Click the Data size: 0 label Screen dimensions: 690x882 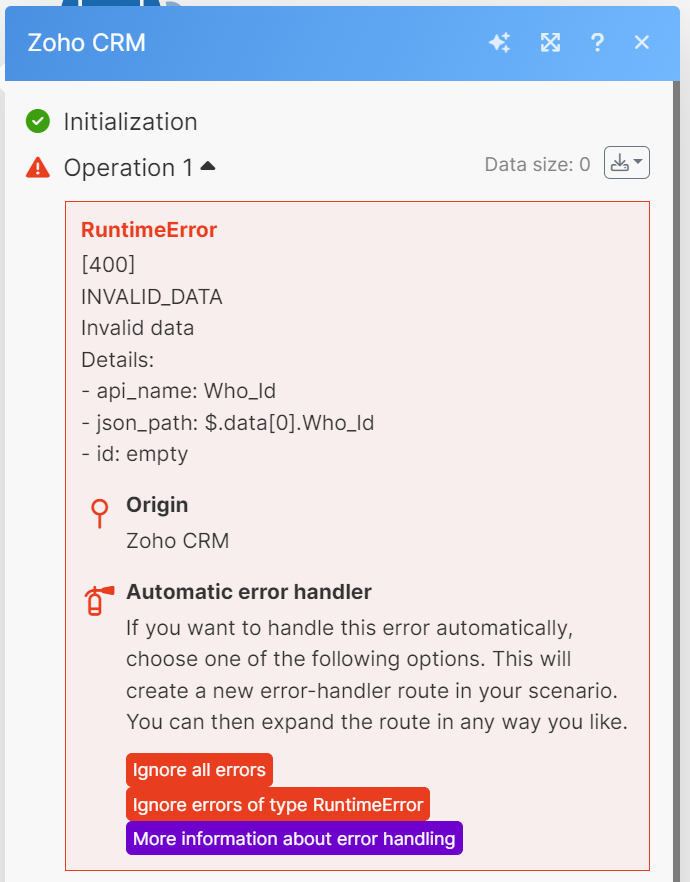(537, 165)
